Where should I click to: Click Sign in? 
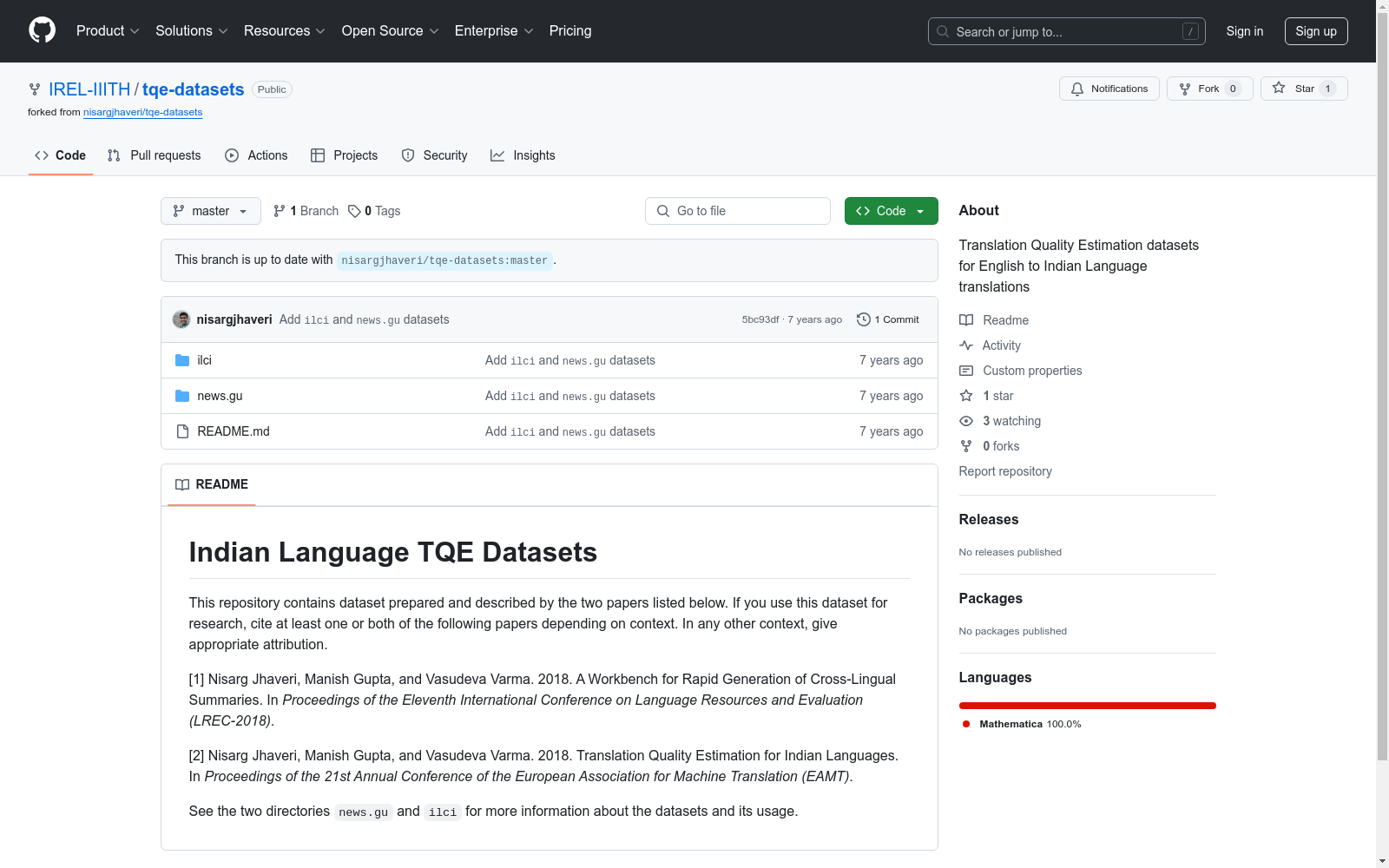point(1245,31)
